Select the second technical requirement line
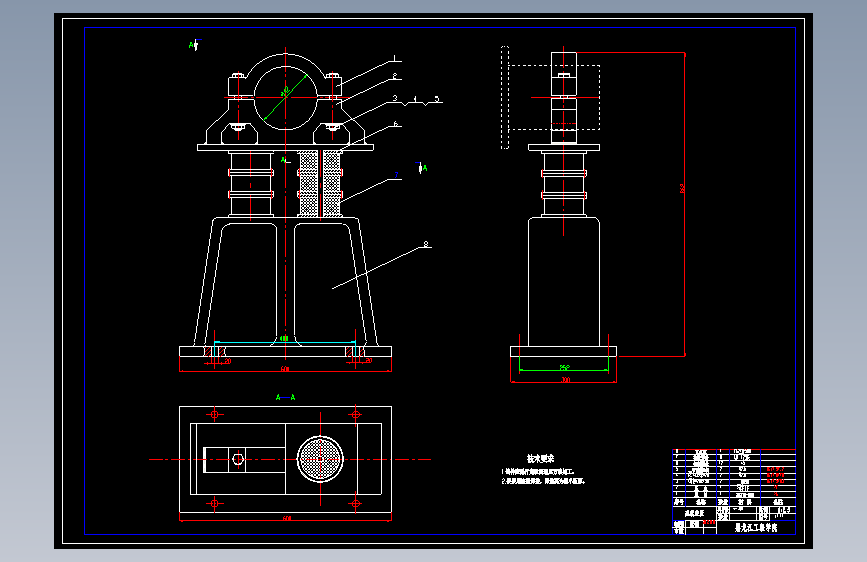Image resolution: width=867 pixels, height=562 pixels. coord(543,481)
